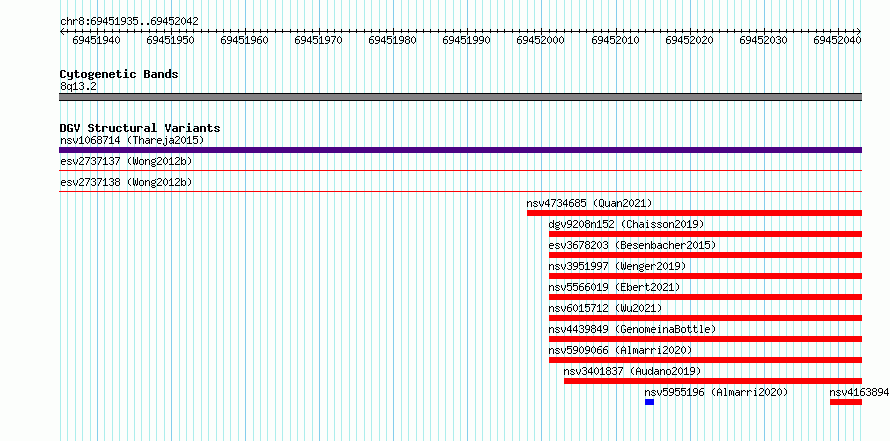Click esv3678203 (Besenbacher2015) label
Image resolution: width=890 pixels, height=441 pixels.
pos(632,245)
